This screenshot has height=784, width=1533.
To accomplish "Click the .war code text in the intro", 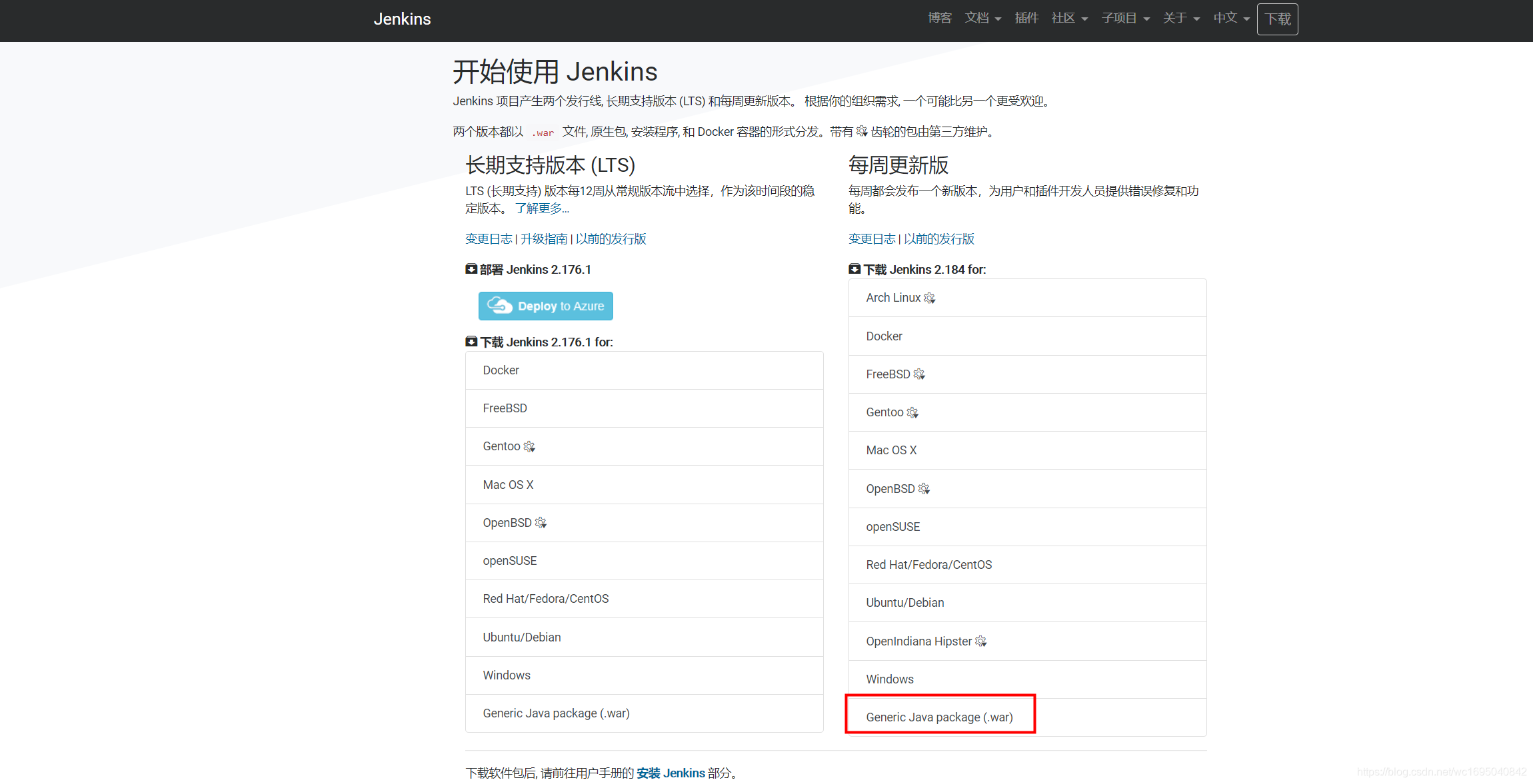I will [543, 133].
